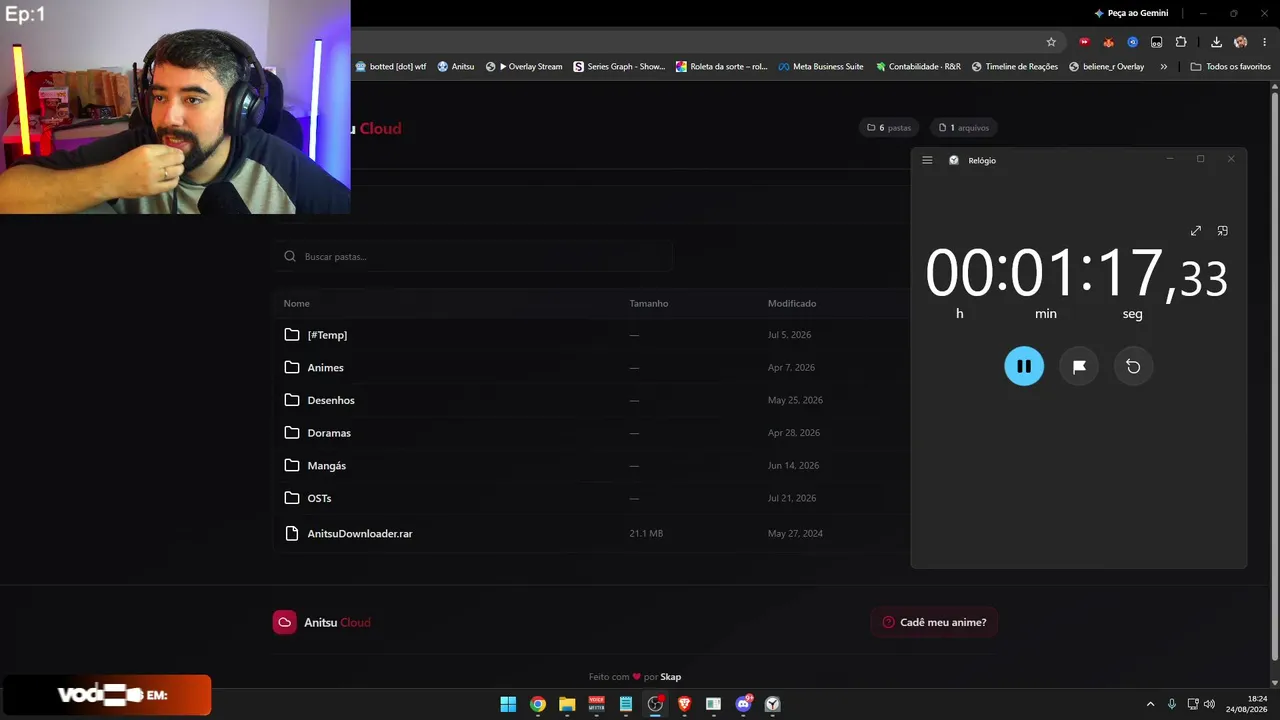1280x720 pixels.
Task: Click the red extension icon in toolbar
Action: (1084, 42)
